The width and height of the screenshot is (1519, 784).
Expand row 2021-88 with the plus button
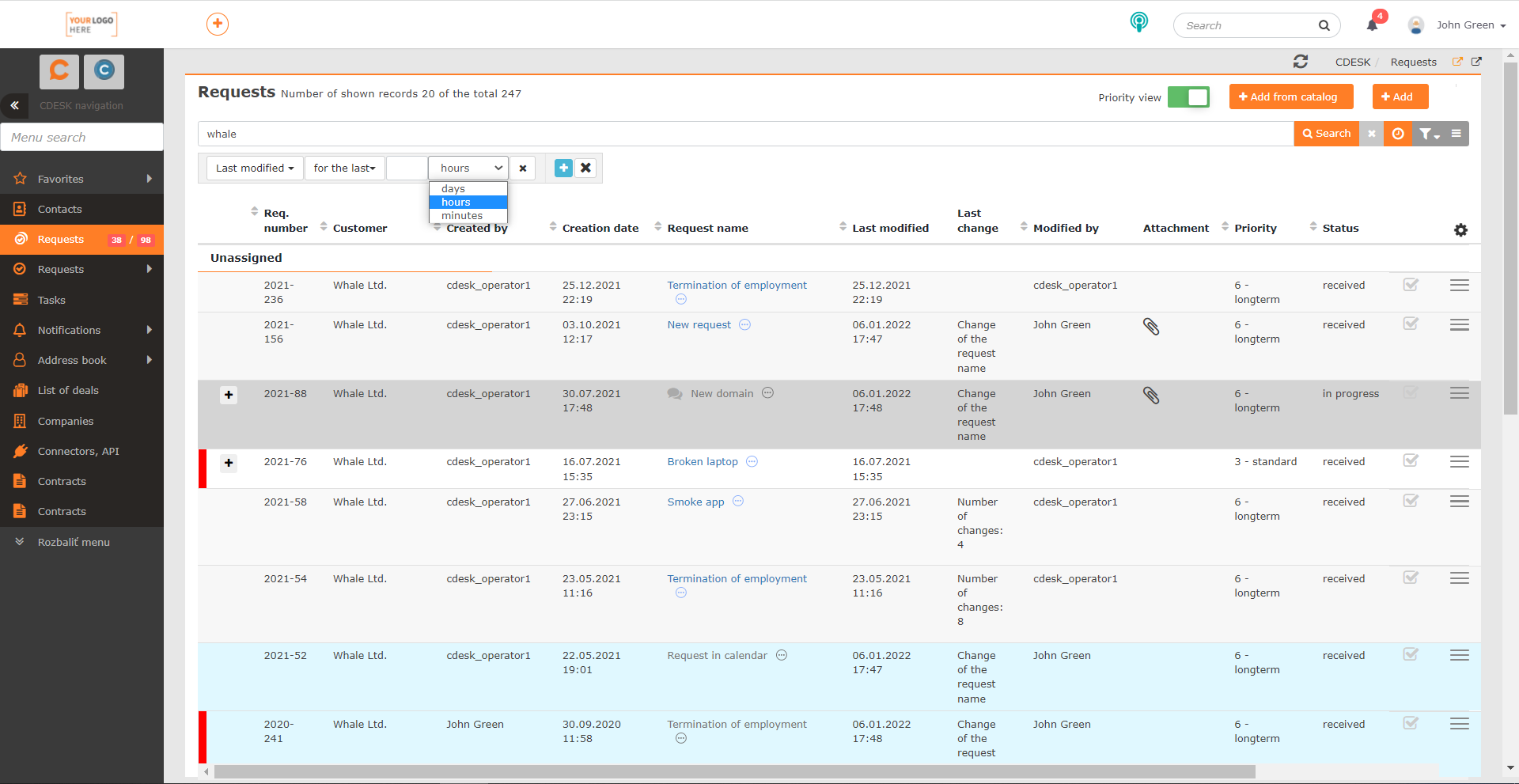click(x=229, y=395)
